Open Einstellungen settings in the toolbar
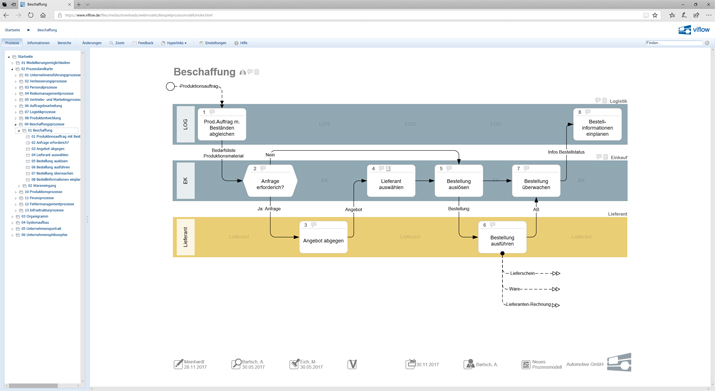 [x=212, y=43]
